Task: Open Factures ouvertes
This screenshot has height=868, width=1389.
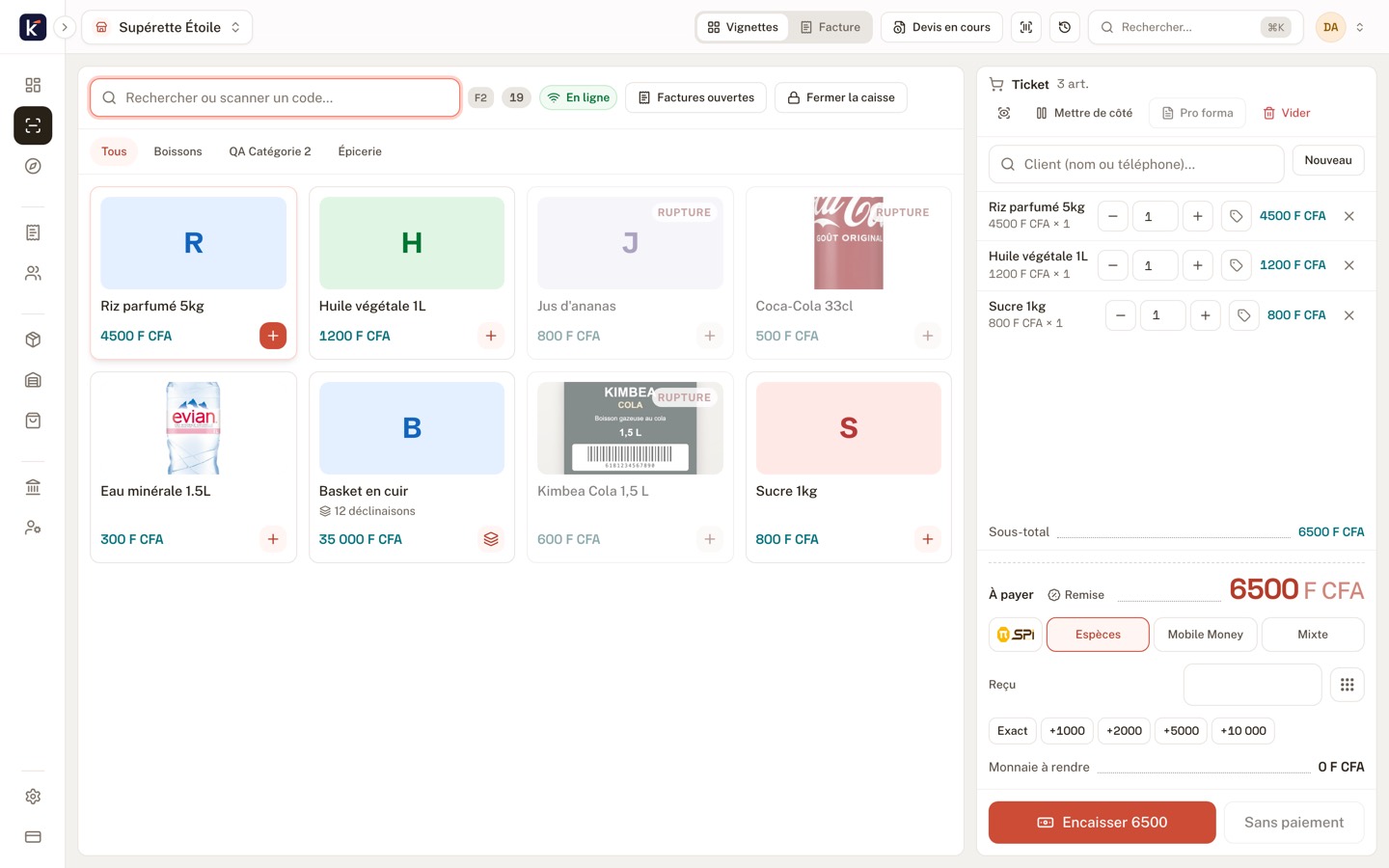Action: [696, 97]
